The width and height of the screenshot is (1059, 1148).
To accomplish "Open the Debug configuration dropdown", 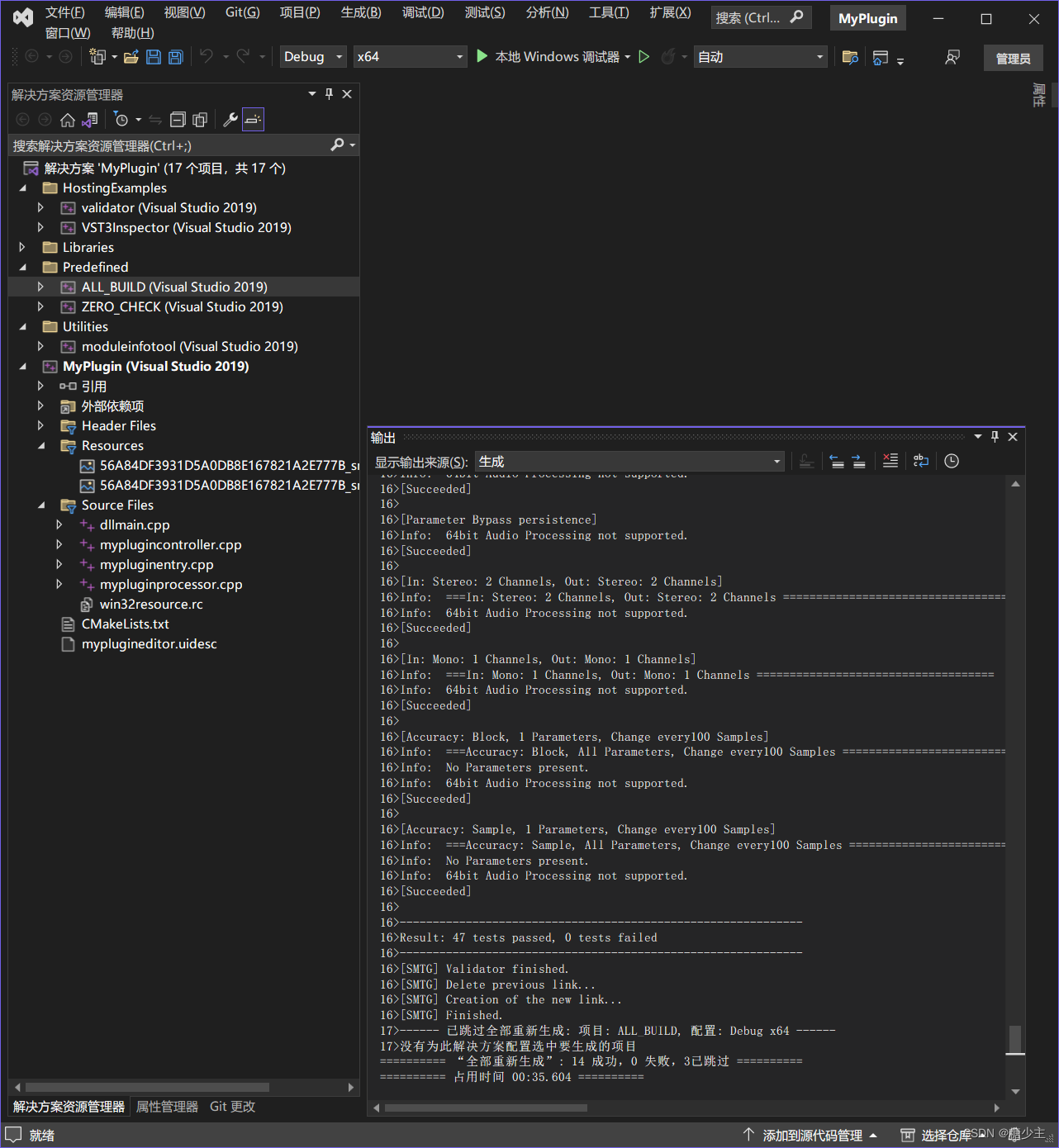I will (314, 56).
